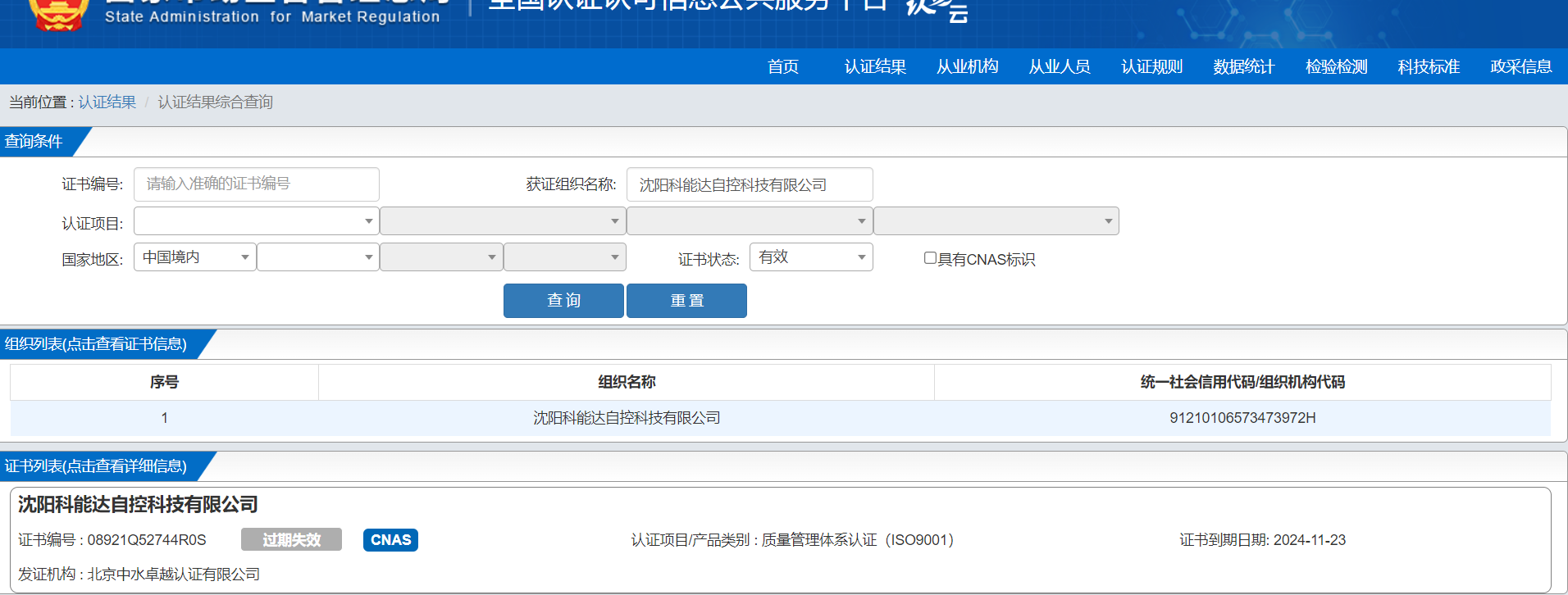Open the 证书状态 有效 dropdown

(811, 257)
